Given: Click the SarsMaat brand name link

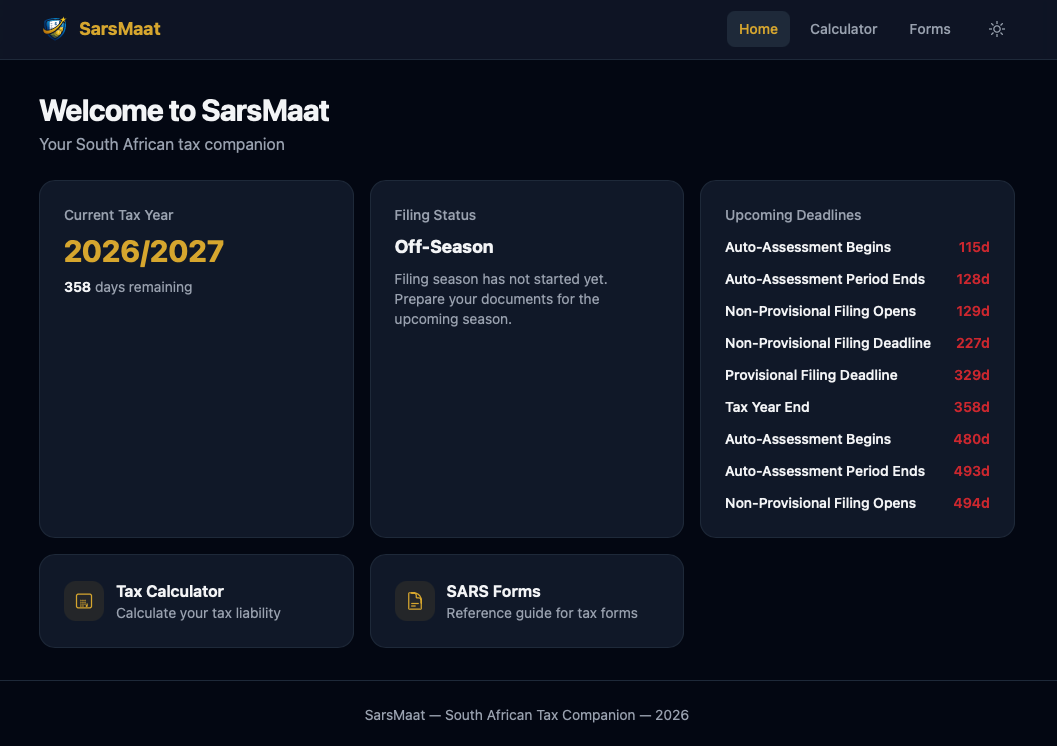Looking at the screenshot, I should click(x=120, y=29).
